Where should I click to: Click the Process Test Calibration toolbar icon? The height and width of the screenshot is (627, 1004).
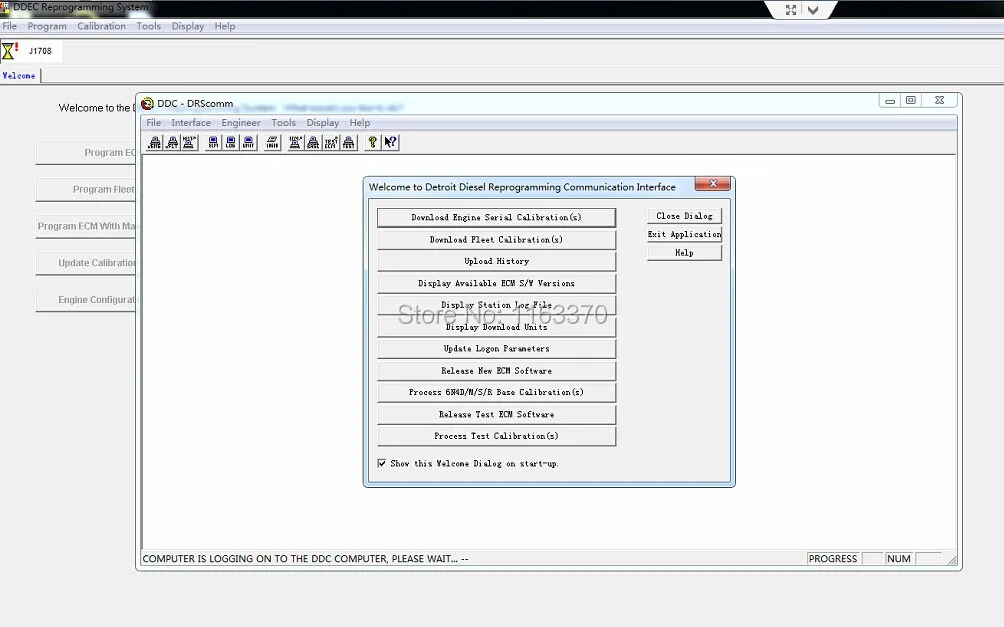coord(348,142)
